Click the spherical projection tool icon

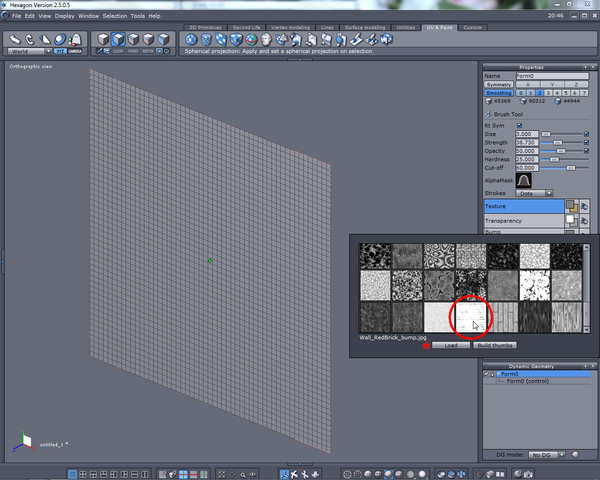point(190,40)
